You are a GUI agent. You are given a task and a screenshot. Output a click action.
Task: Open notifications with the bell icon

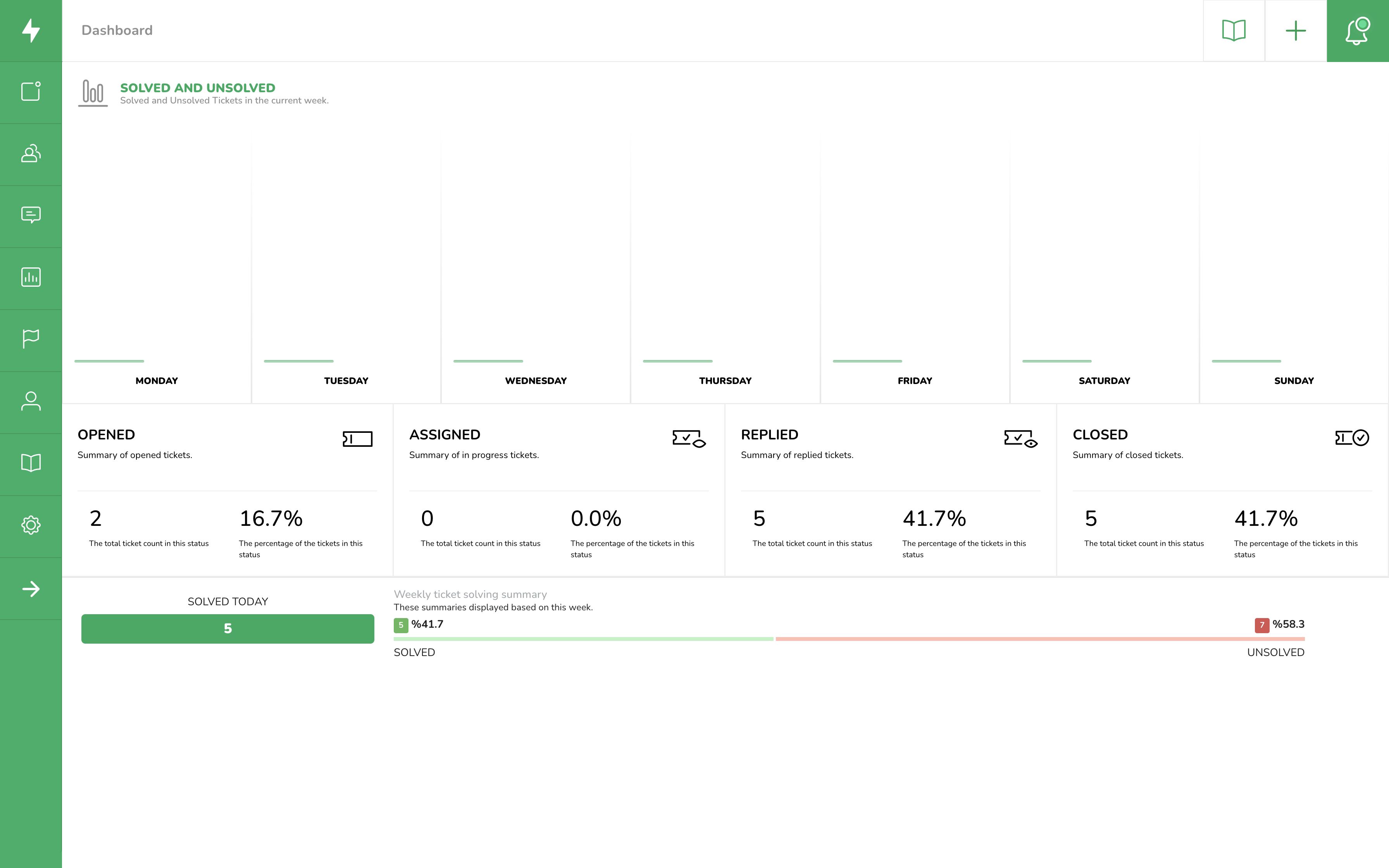(1358, 31)
